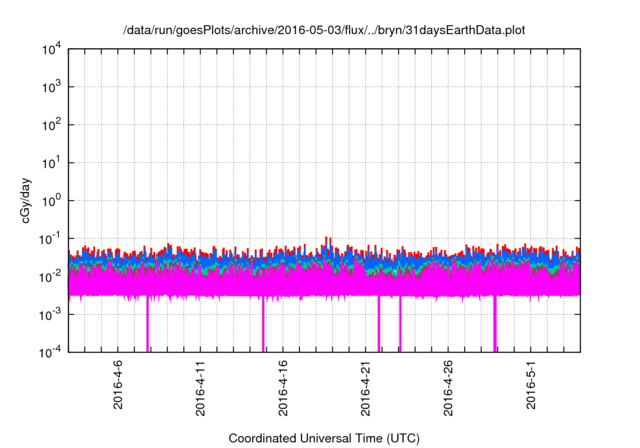
Task: Click the 10^-4 y-axis tick label
Action: coord(51,352)
